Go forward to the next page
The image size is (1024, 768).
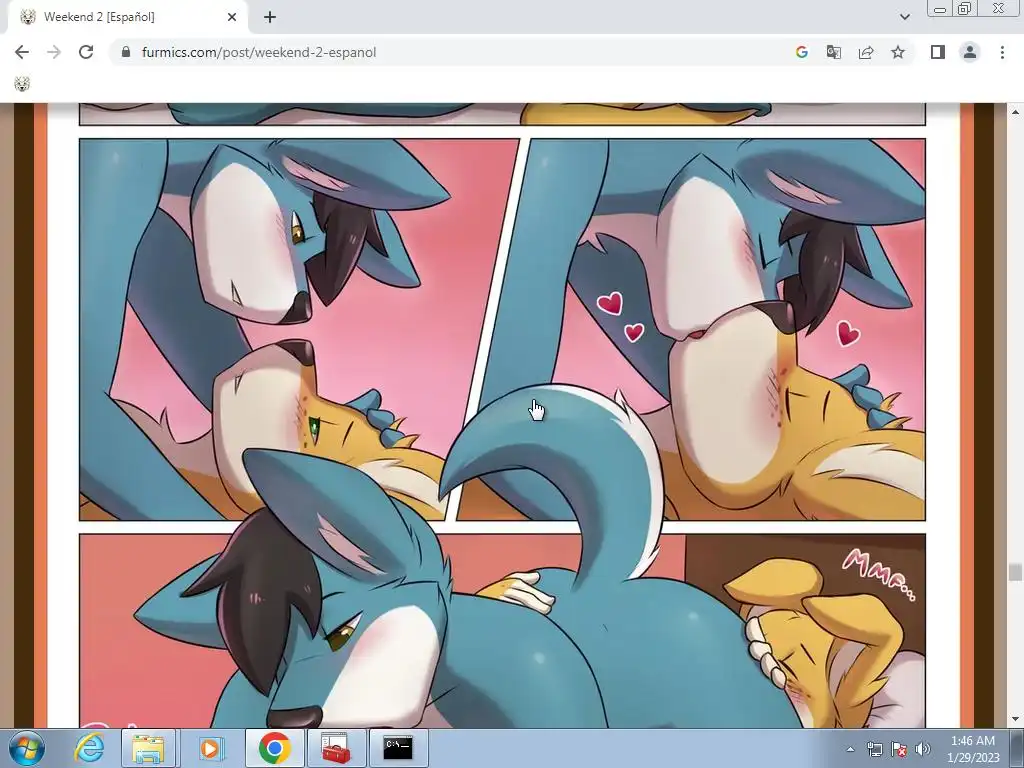point(54,52)
